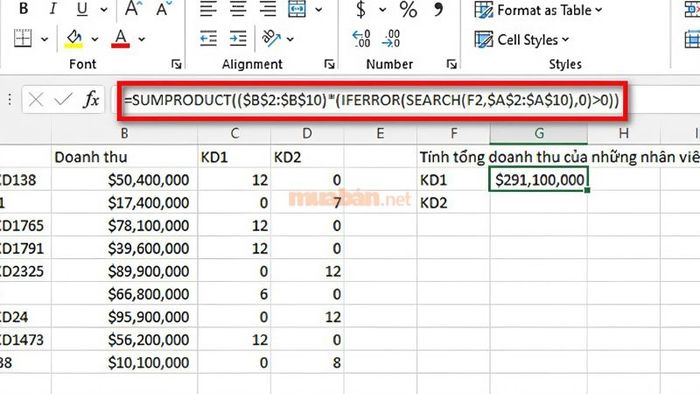
Task: Select column D header
Action: tap(307, 133)
